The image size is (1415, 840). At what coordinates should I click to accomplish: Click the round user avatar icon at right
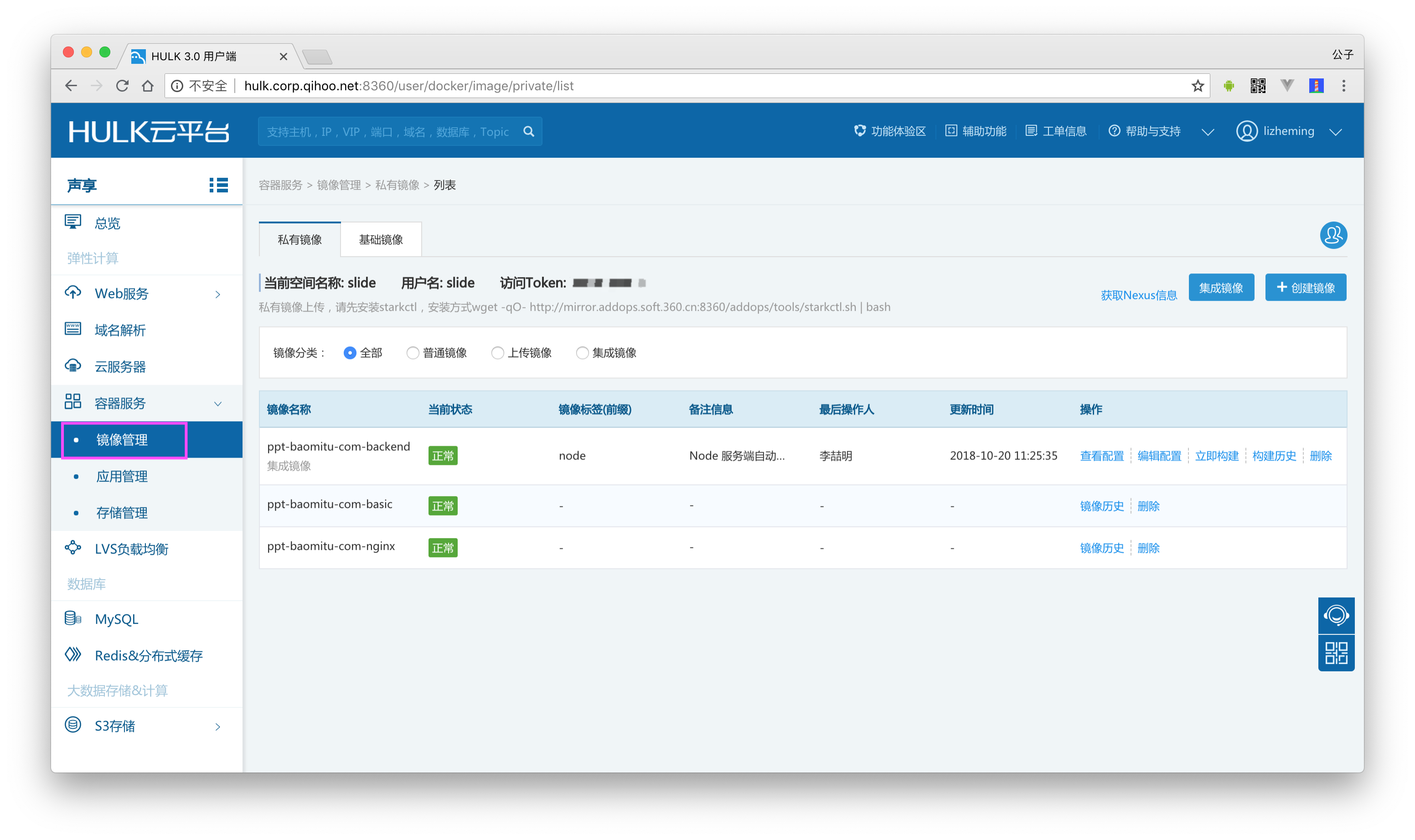pos(1333,235)
